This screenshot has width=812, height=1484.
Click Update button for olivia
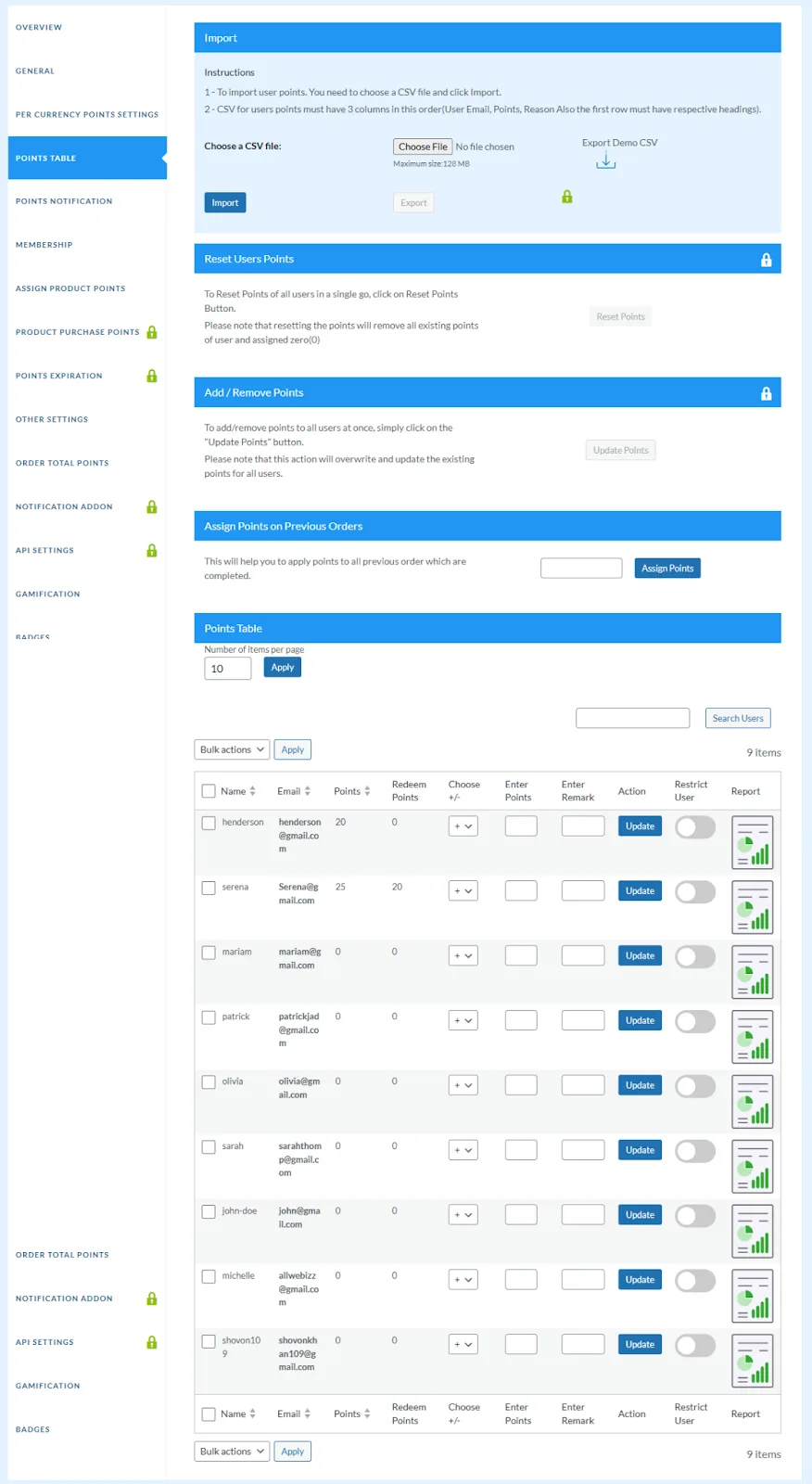pos(640,1086)
